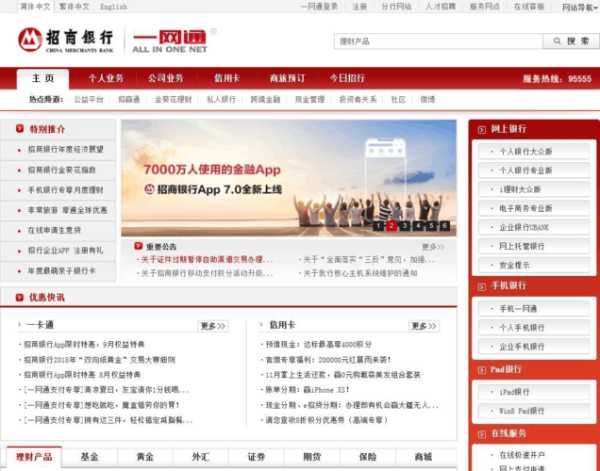This screenshot has width=600, height=471.
Task: Select the 理财产品 product tab
Action: 34,457
